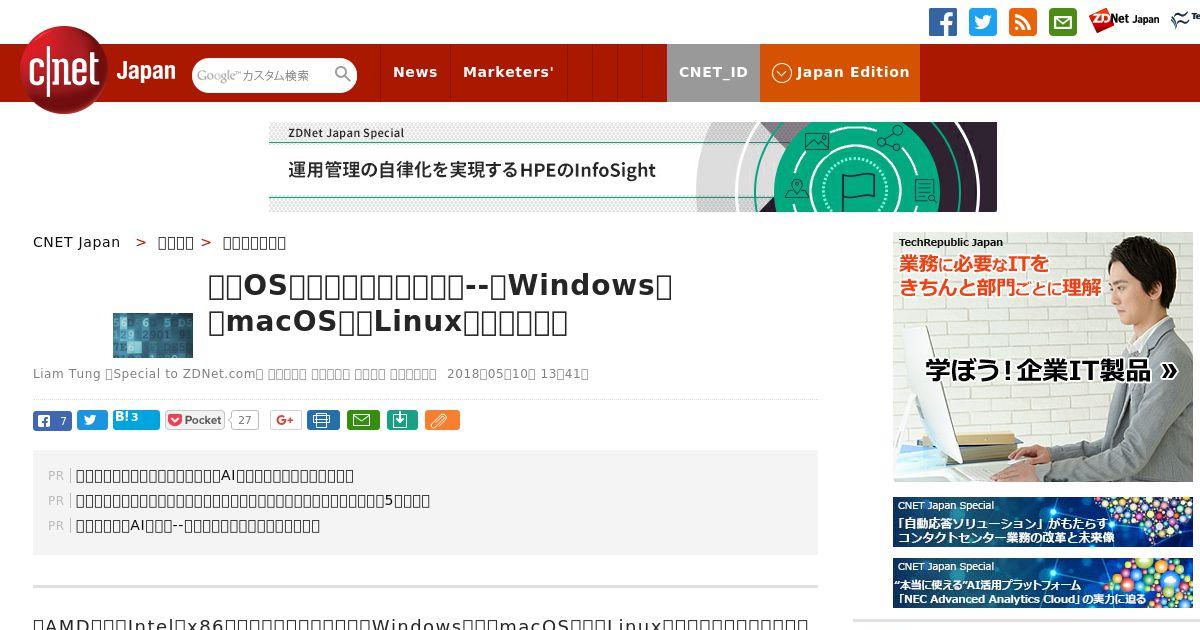This screenshot has width=1200, height=630.
Task: Clip article with the orange paperclip icon
Action: coord(442,421)
